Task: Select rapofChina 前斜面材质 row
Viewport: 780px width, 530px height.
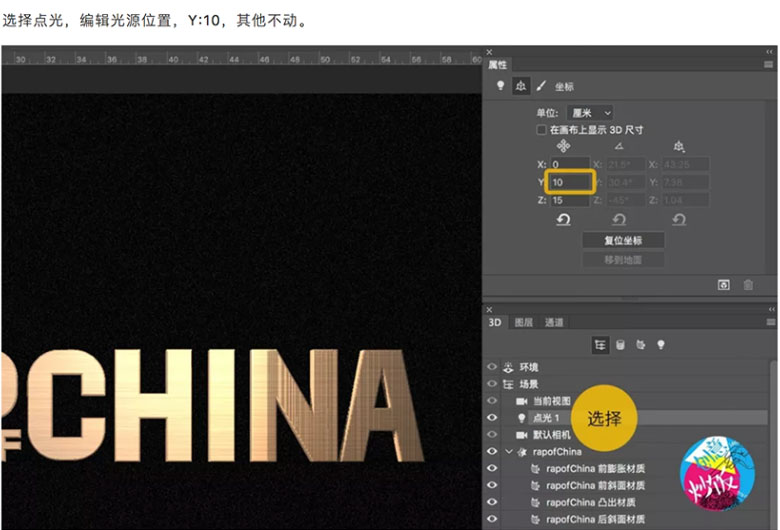Action: pos(634,486)
